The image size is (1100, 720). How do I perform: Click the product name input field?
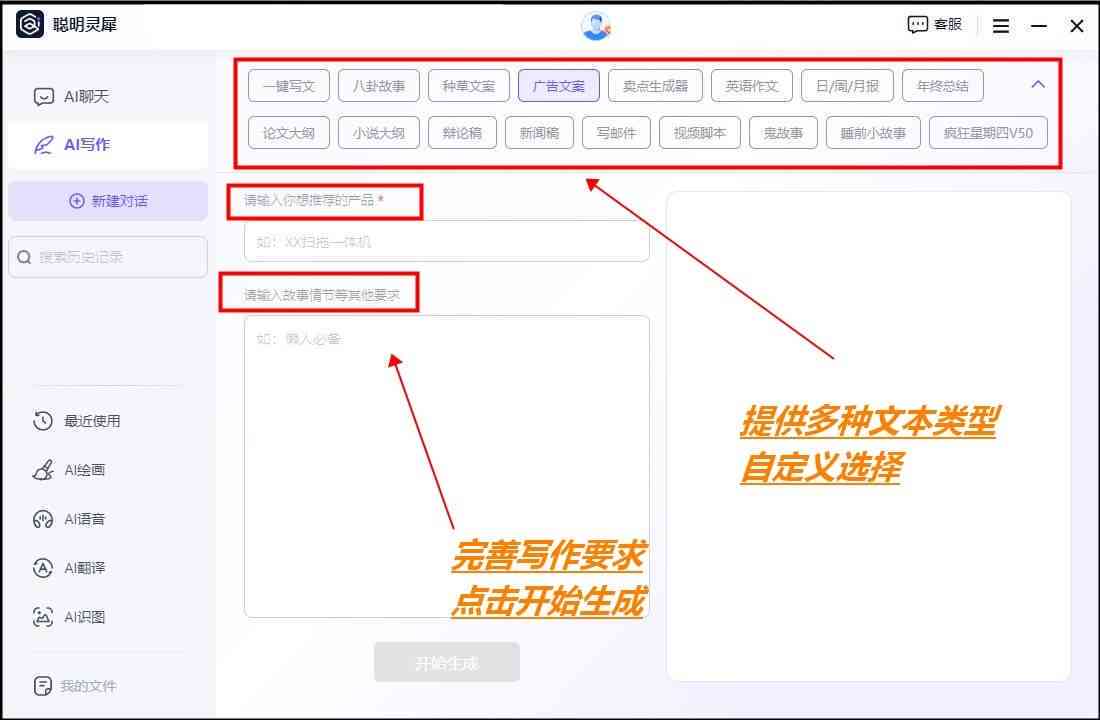(447, 241)
